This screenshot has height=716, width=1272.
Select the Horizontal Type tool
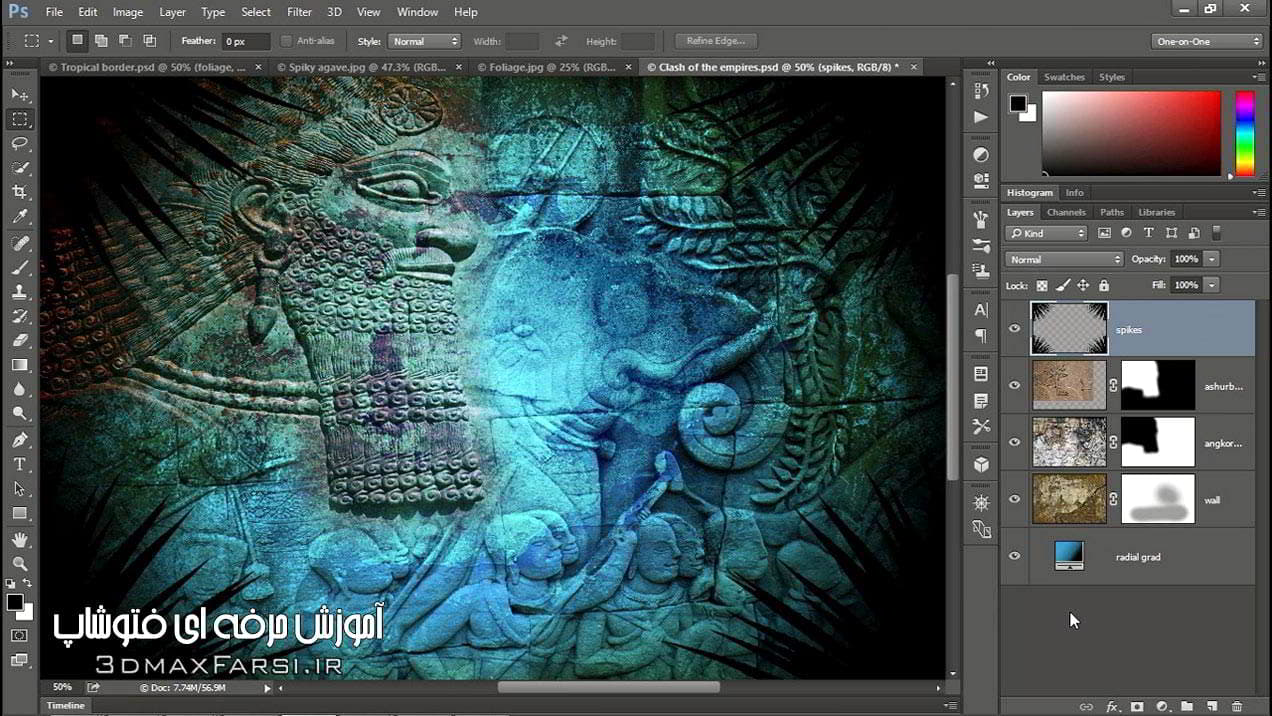(20, 464)
